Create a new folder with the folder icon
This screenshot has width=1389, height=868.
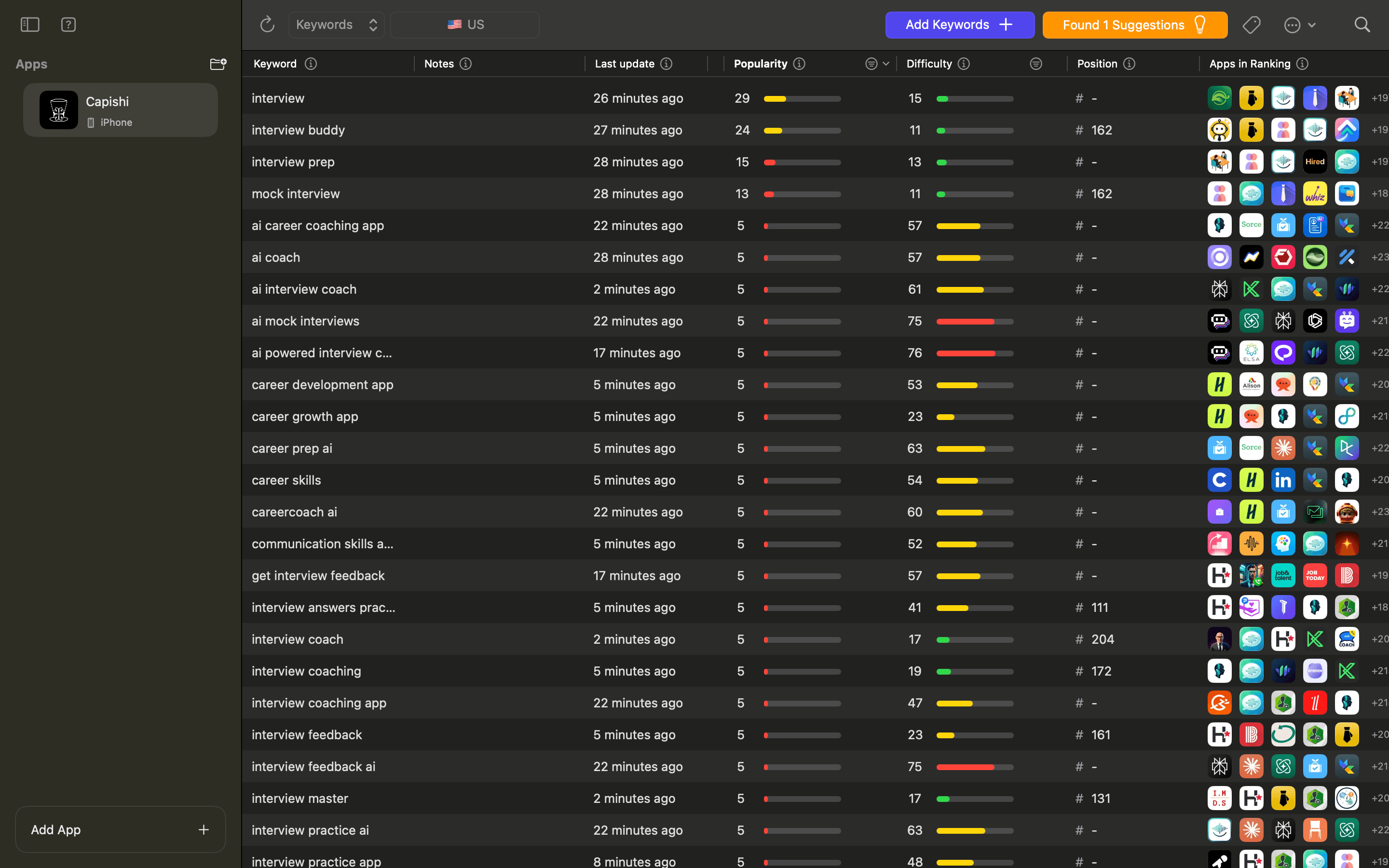tap(218, 64)
